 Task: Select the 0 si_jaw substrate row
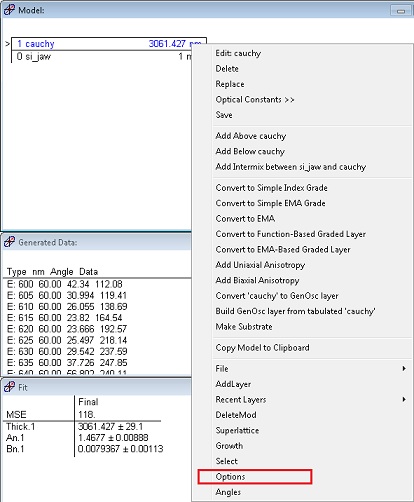102,56
